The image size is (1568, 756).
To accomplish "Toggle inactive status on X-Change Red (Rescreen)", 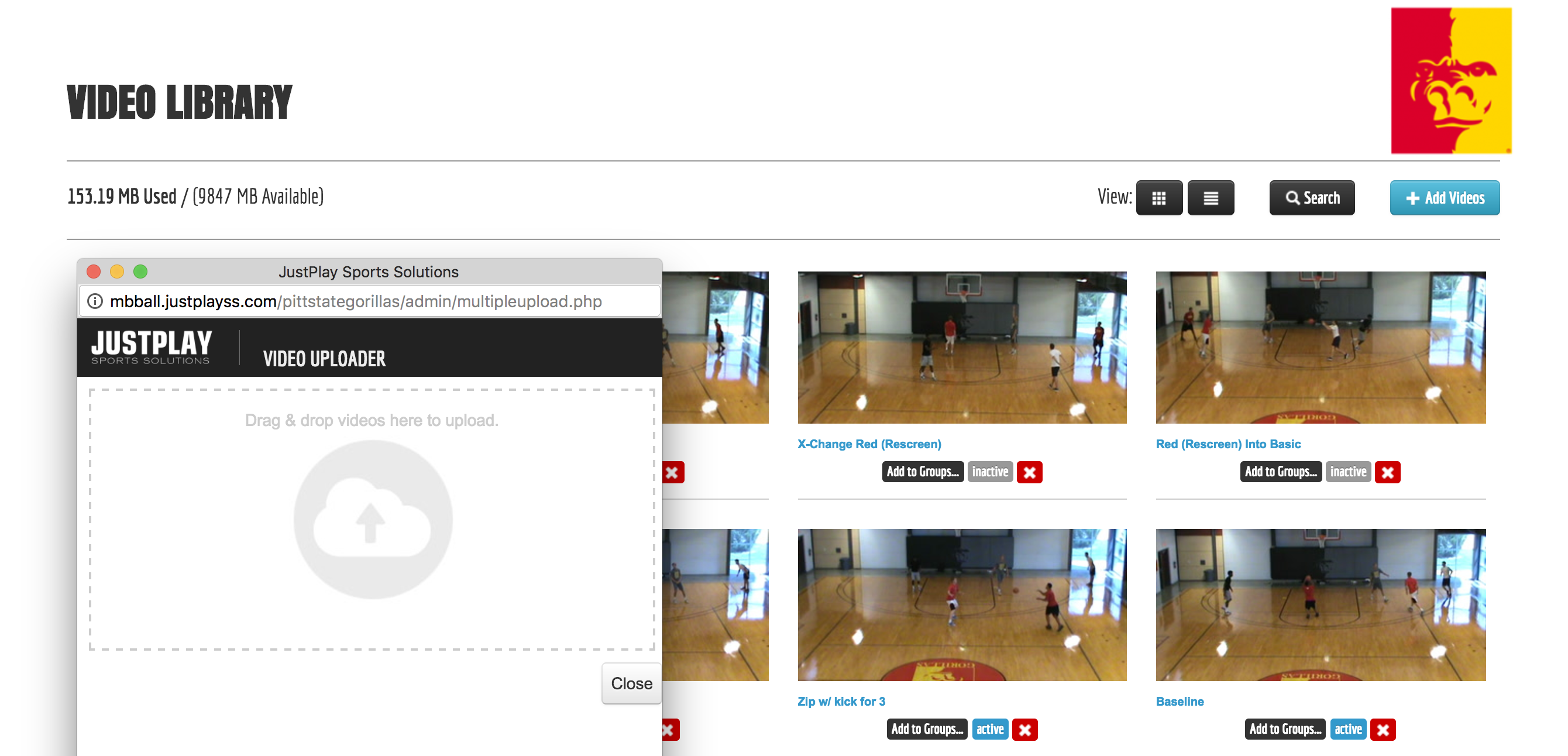I will click(x=990, y=472).
